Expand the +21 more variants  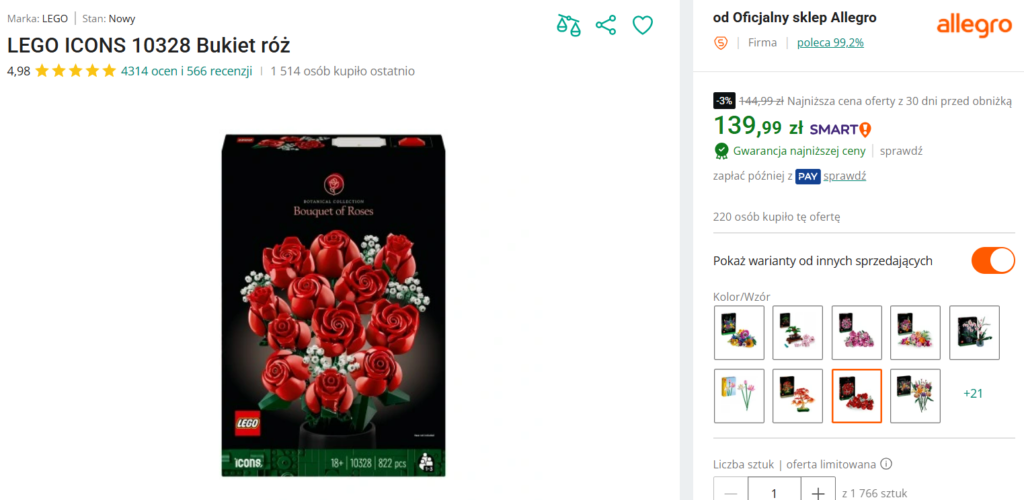(973, 394)
